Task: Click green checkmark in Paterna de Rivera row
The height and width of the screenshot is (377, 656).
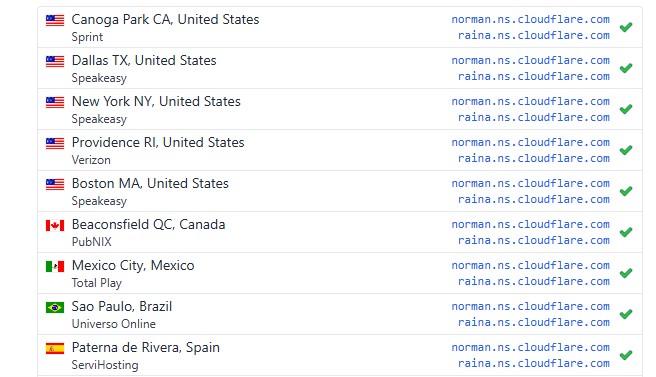Action: pos(626,355)
